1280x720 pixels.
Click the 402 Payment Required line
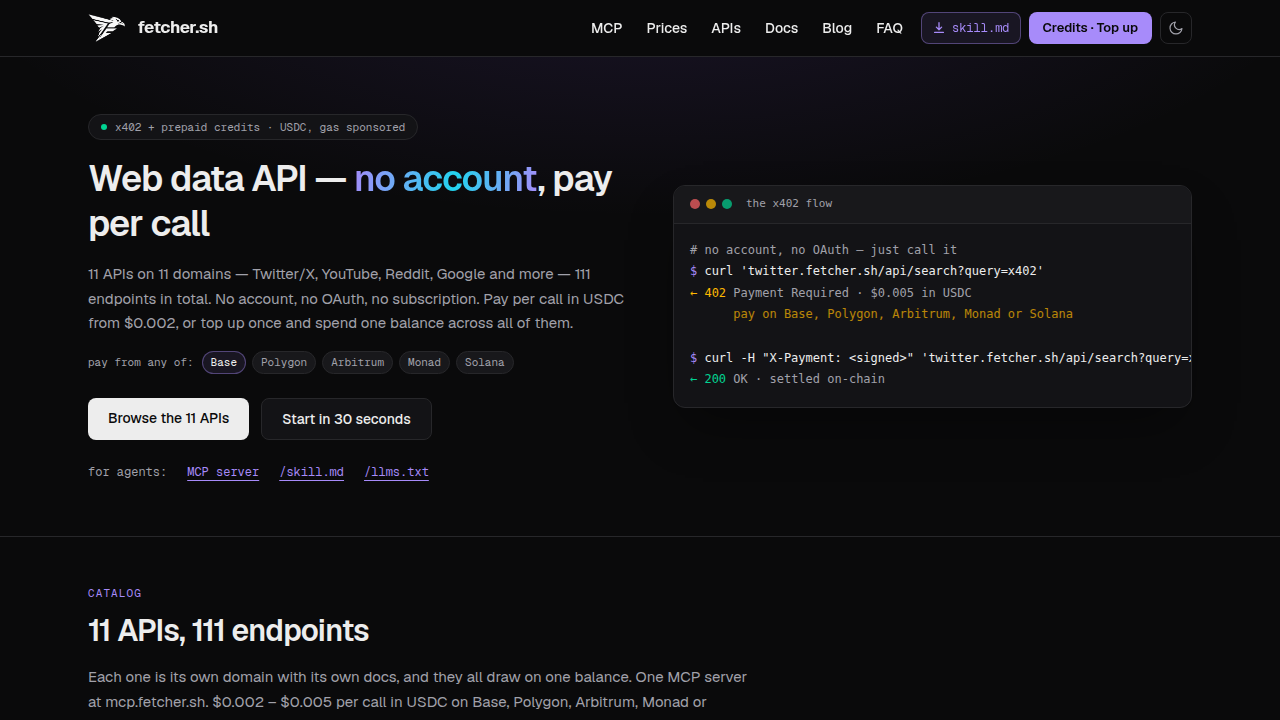(x=831, y=293)
